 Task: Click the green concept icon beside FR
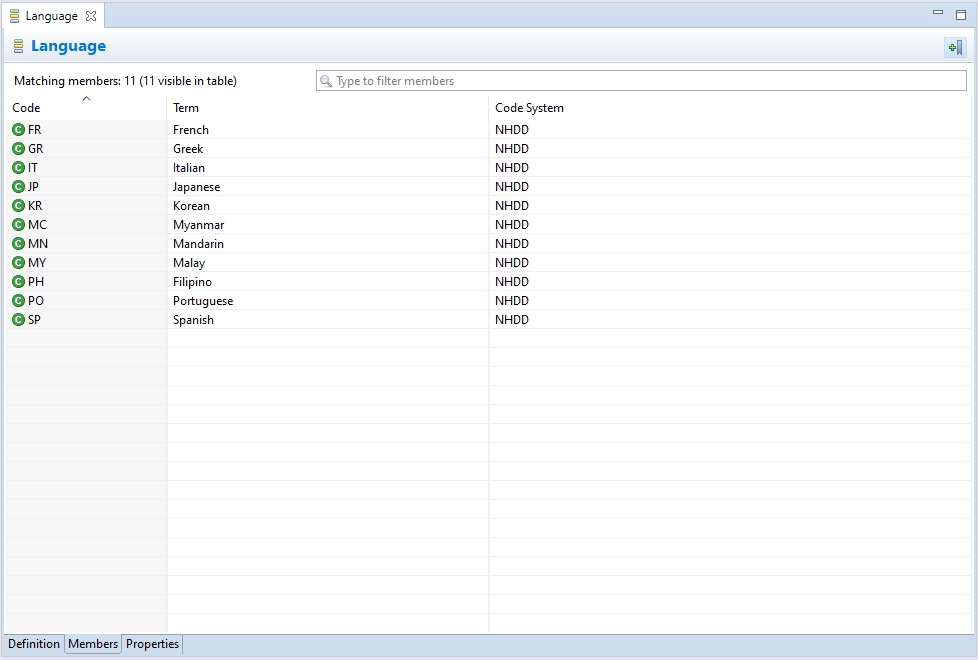18,130
